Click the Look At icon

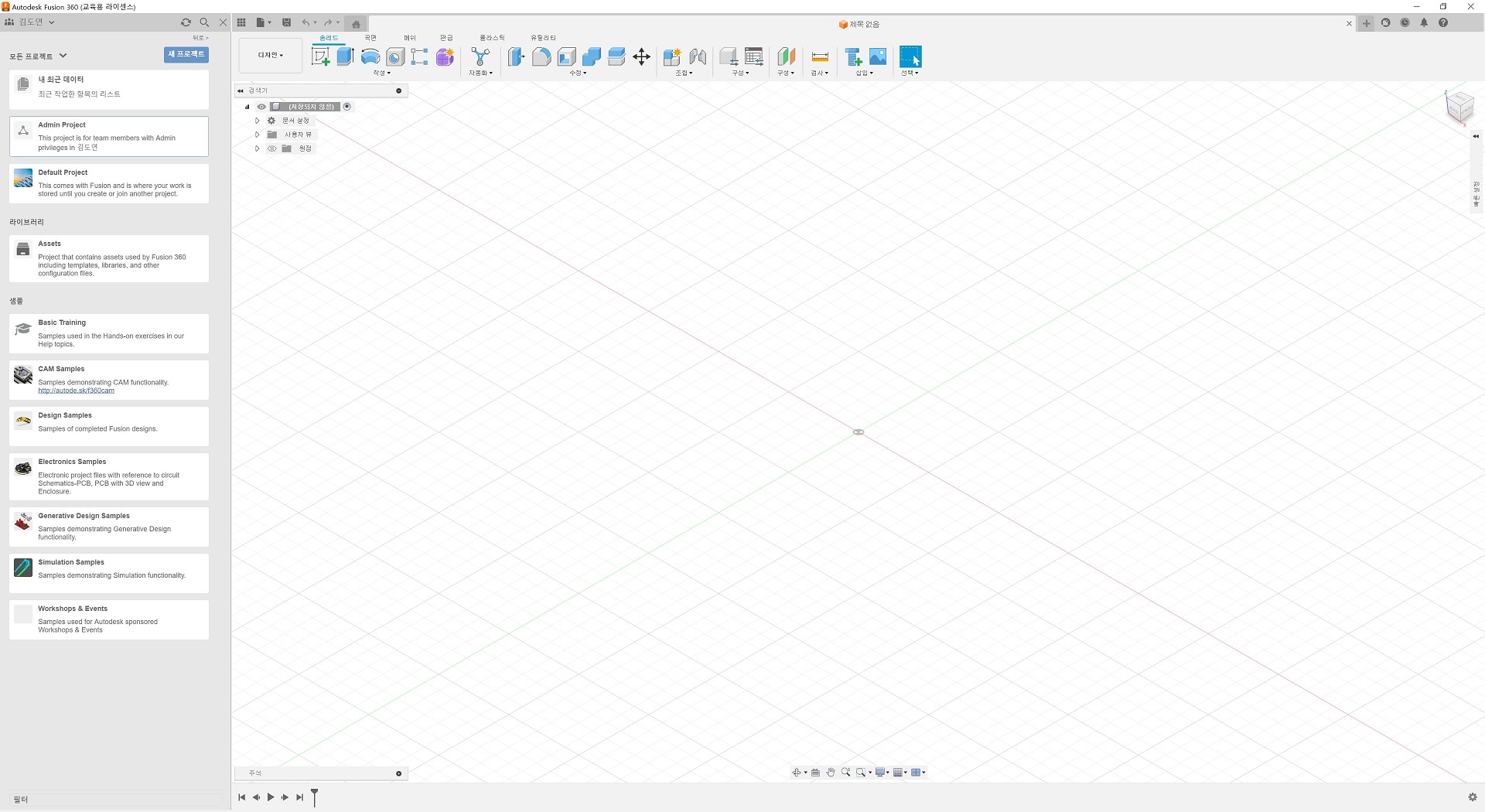pos(815,773)
